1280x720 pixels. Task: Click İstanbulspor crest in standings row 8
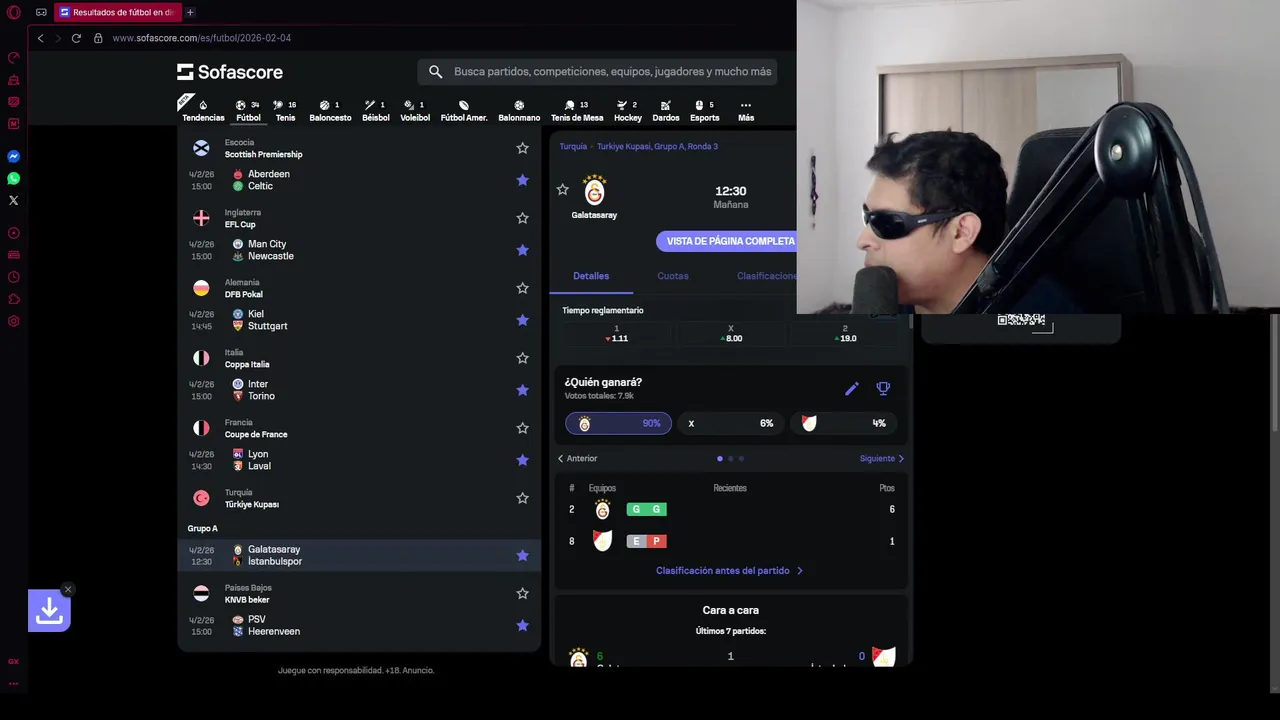pyautogui.click(x=602, y=541)
